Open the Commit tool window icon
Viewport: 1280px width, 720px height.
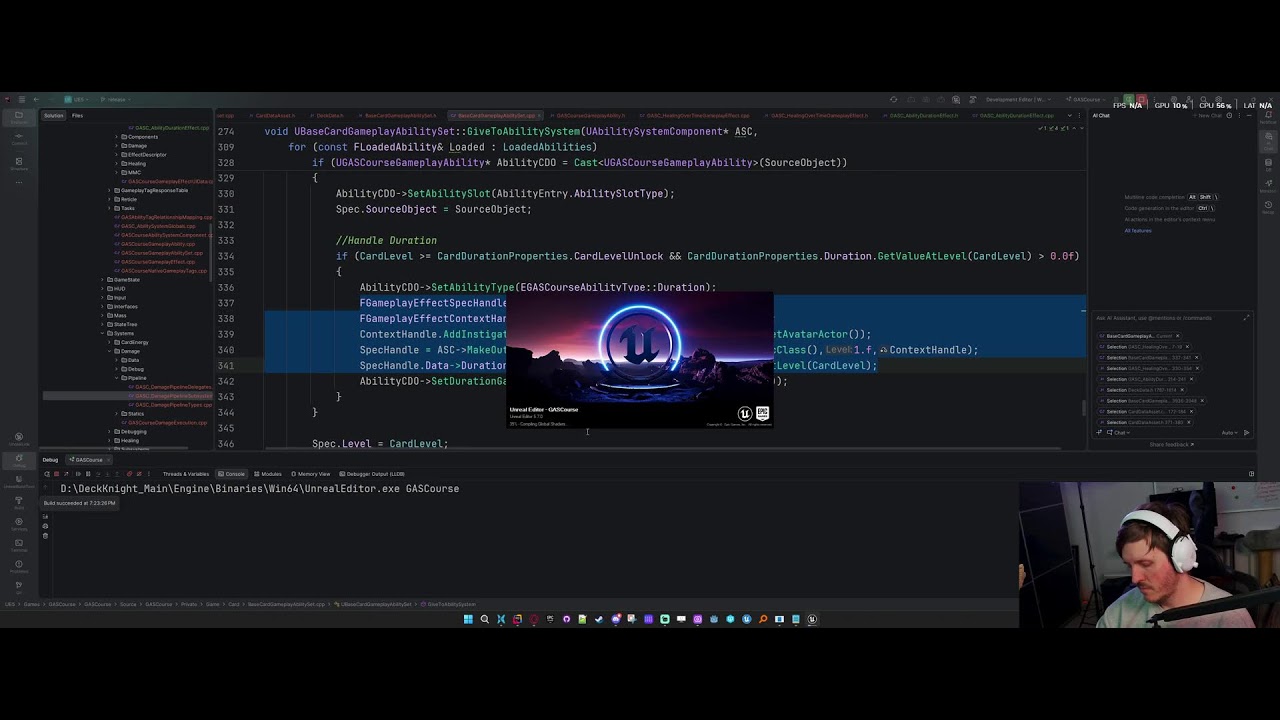[19, 138]
